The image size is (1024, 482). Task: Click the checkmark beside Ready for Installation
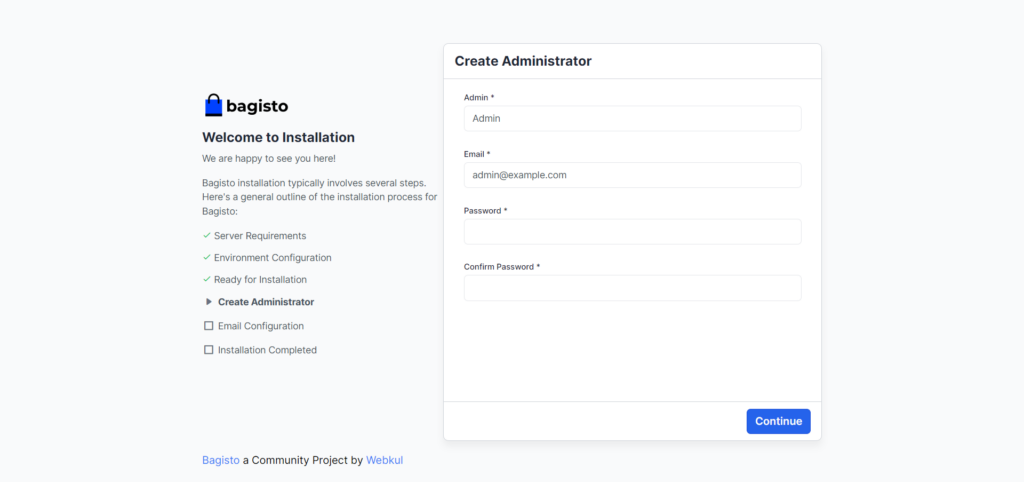(x=206, y=279)
